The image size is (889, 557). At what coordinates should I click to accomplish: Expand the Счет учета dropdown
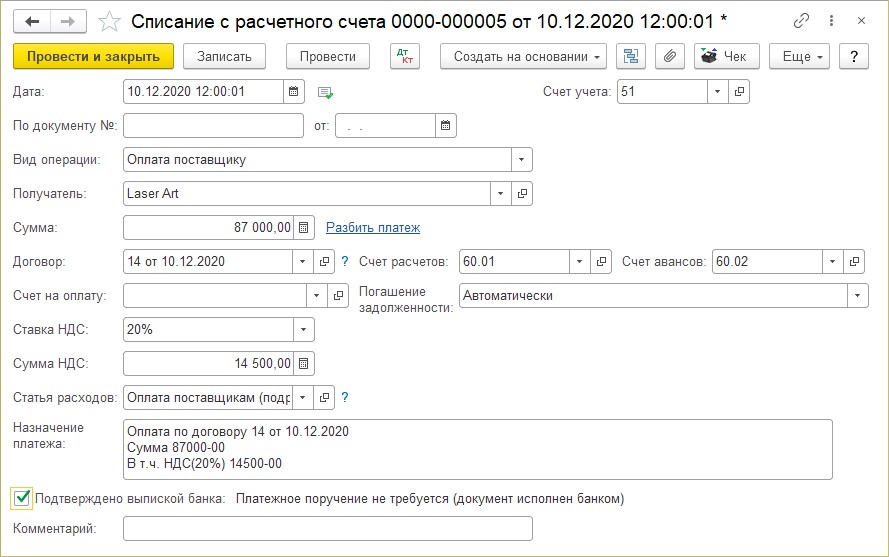pyautogui.click(x=717, y=91)
